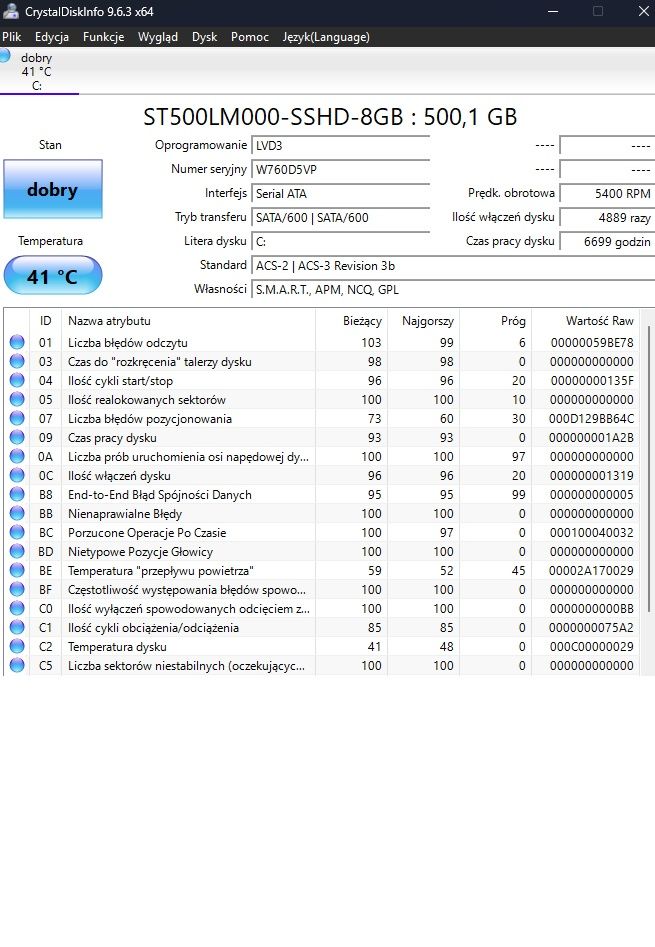Viewport: 655px width, 947px height.
Task: Click status orb for attribute 09 Czas pracy dysku
Action: 17,437
